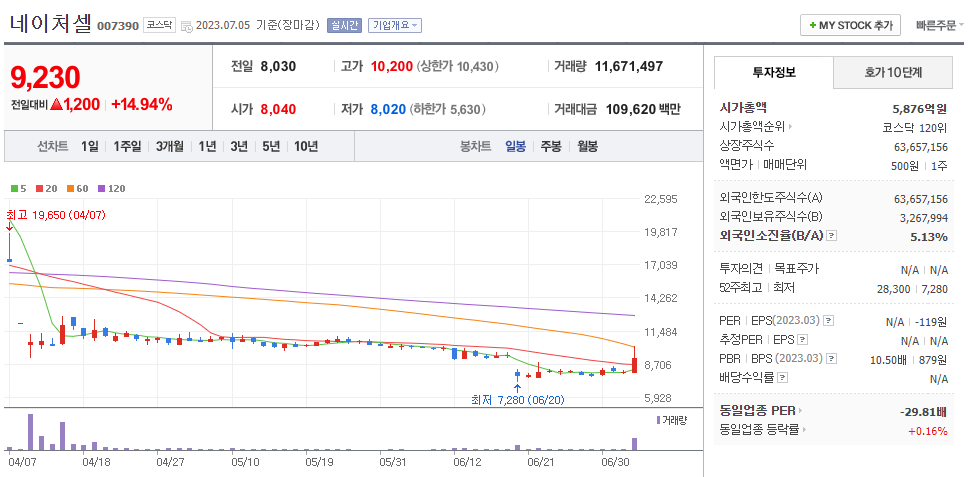
Task: Select the 1년 line chart period
Action: [x=207, y=147]
